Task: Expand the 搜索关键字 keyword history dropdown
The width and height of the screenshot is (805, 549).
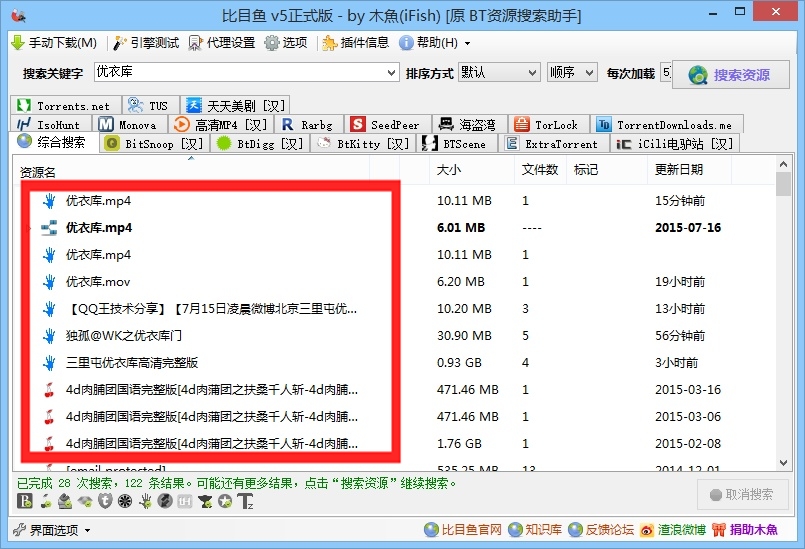Action: (x=392, y=73)
